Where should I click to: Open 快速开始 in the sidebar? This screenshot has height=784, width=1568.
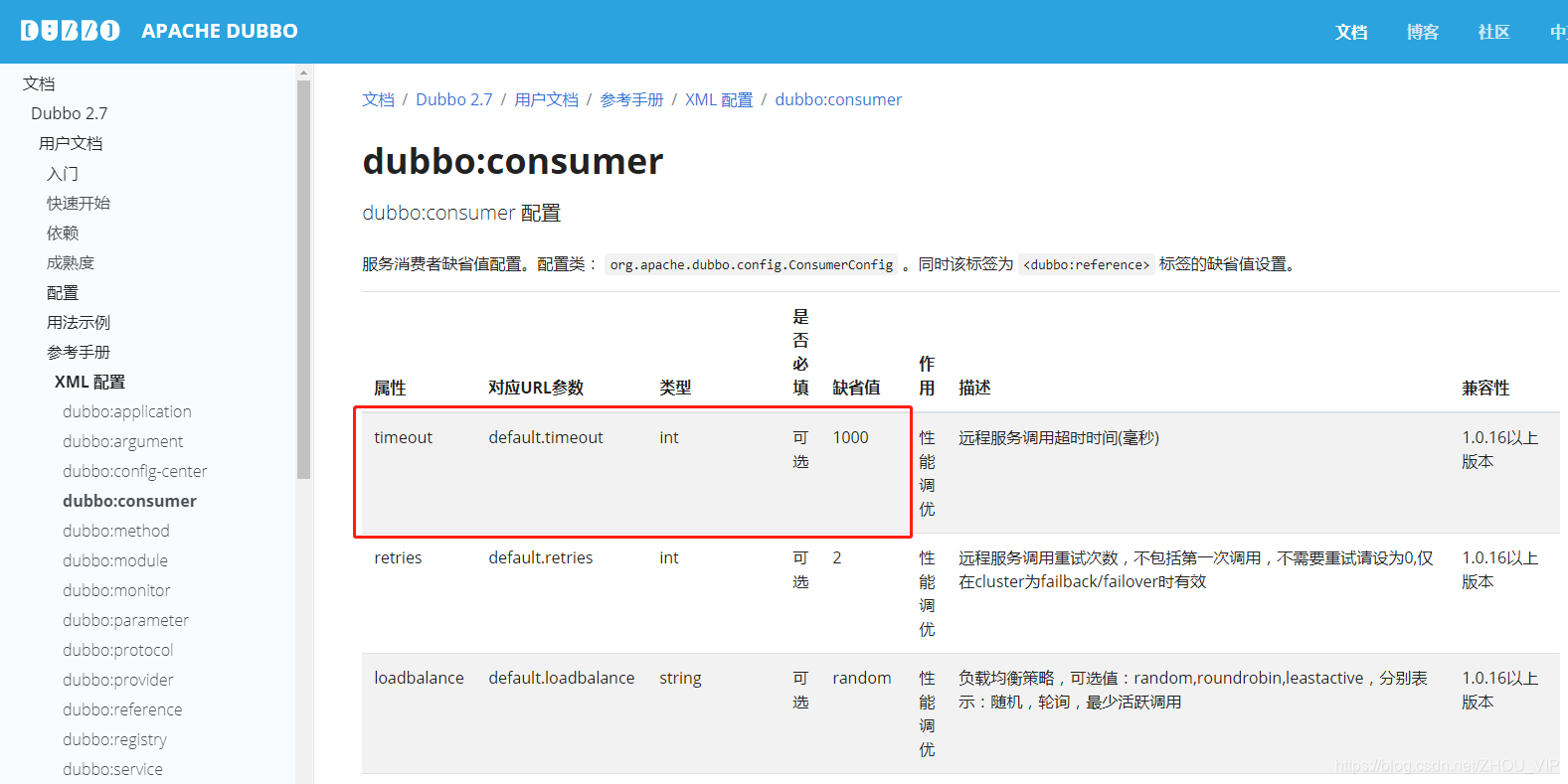tap(79, 203)
